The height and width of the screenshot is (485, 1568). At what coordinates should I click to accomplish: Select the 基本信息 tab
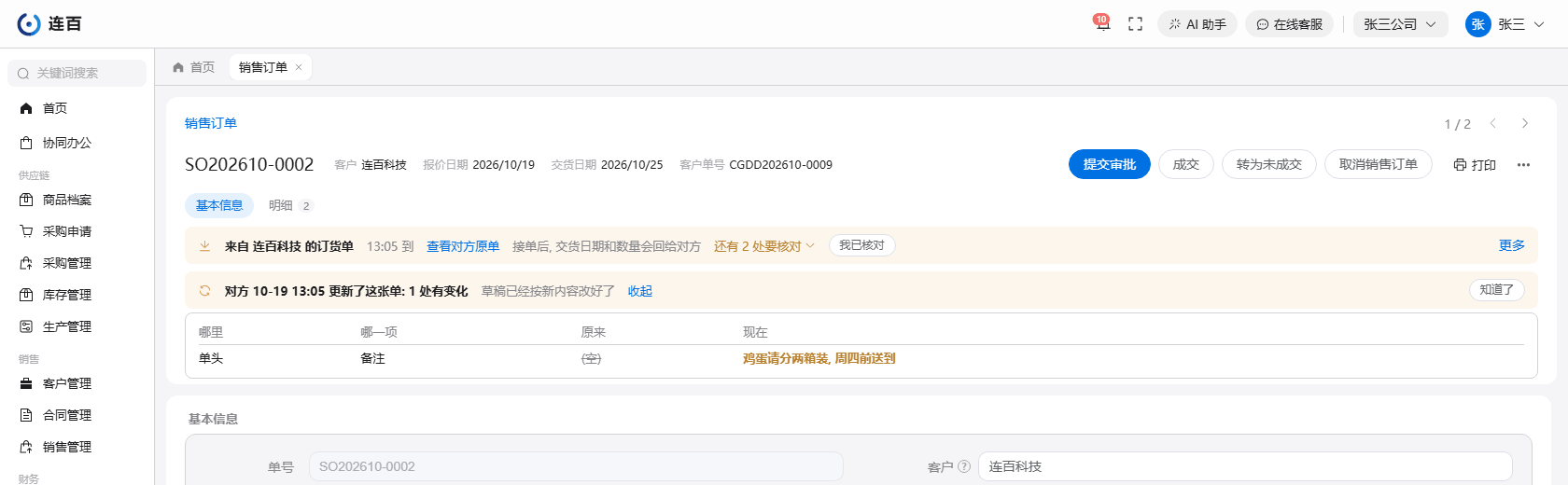coord(219,205)
